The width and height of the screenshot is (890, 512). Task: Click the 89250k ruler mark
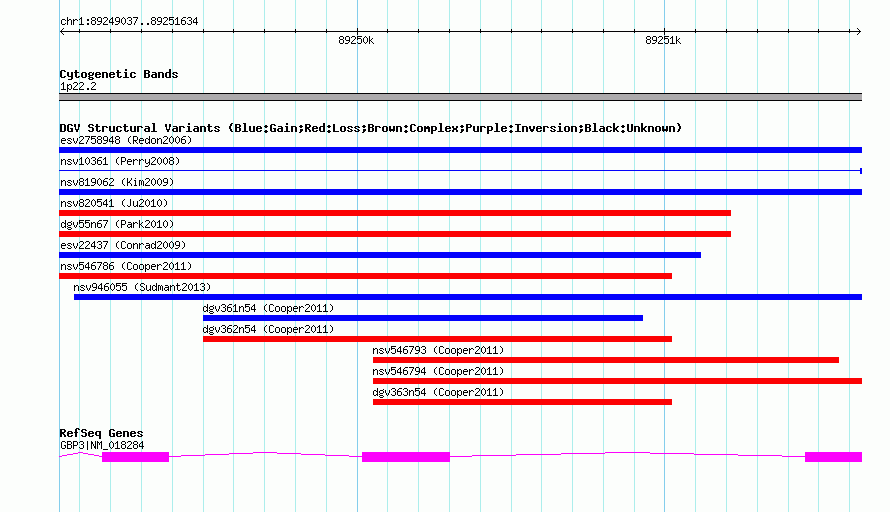[x=356, y=40]
